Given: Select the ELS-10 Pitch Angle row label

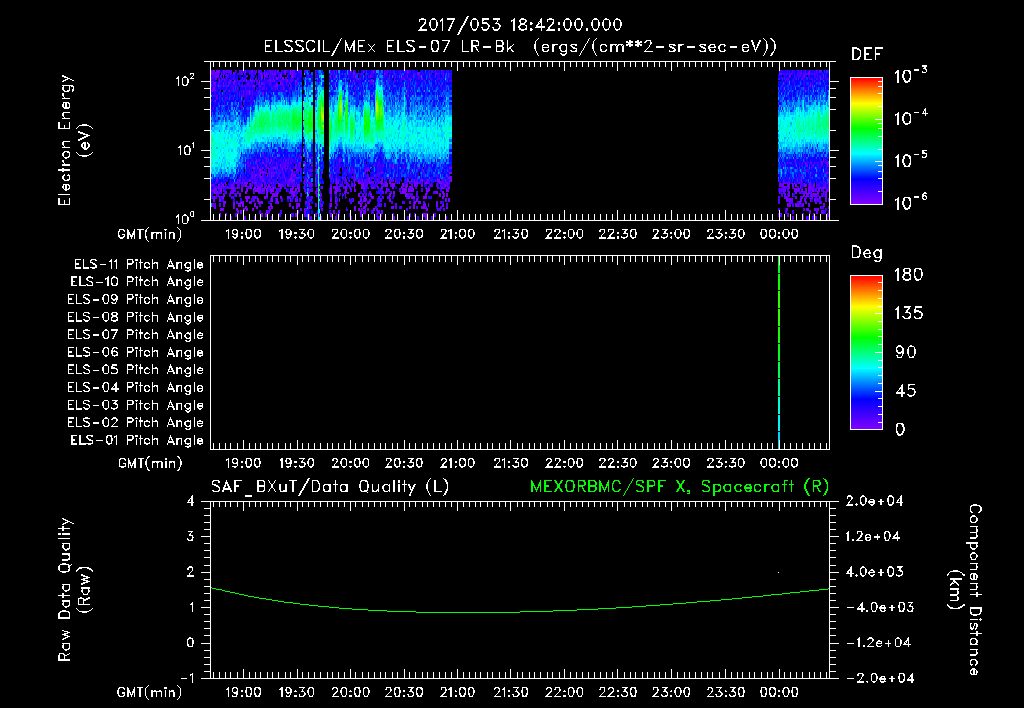Looking at the screenshot, I should (x=137, y=282).
